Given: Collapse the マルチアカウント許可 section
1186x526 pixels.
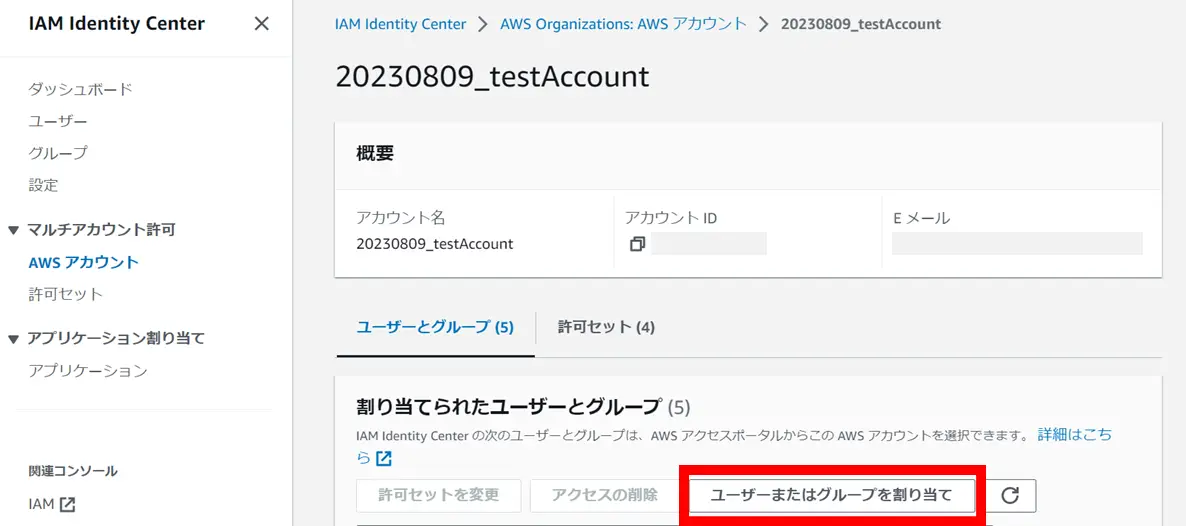Looking at the screenshot, I should pos(14,230).
